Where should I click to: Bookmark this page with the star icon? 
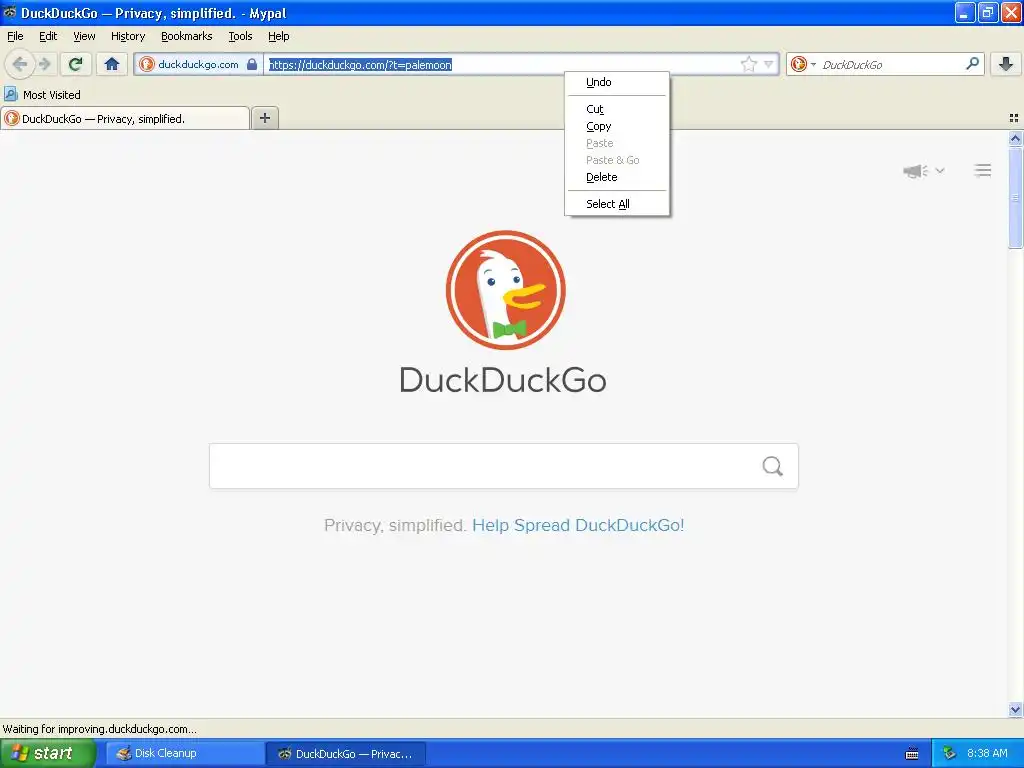(x=748, y=64)
